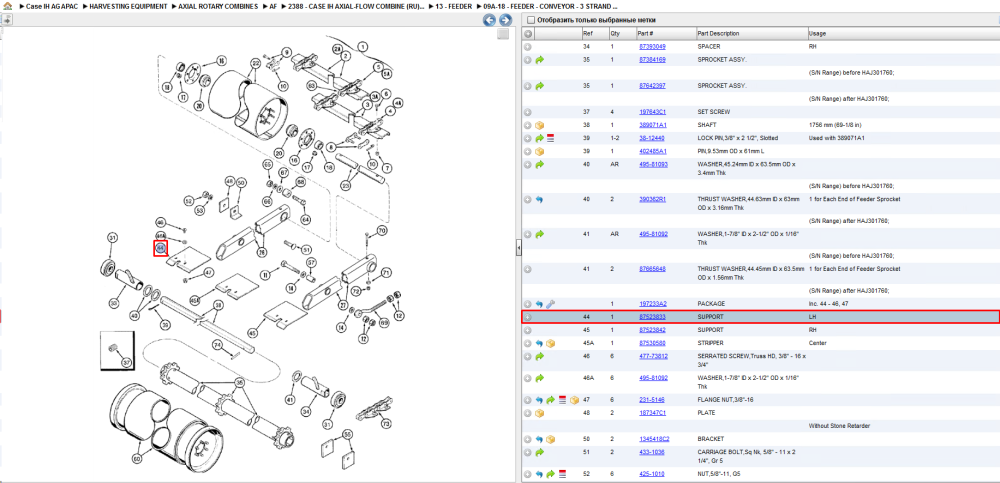Select callout 45A on the diagram
The image size is (1000, 483).
pyautogui.click(x=195, y=299)
